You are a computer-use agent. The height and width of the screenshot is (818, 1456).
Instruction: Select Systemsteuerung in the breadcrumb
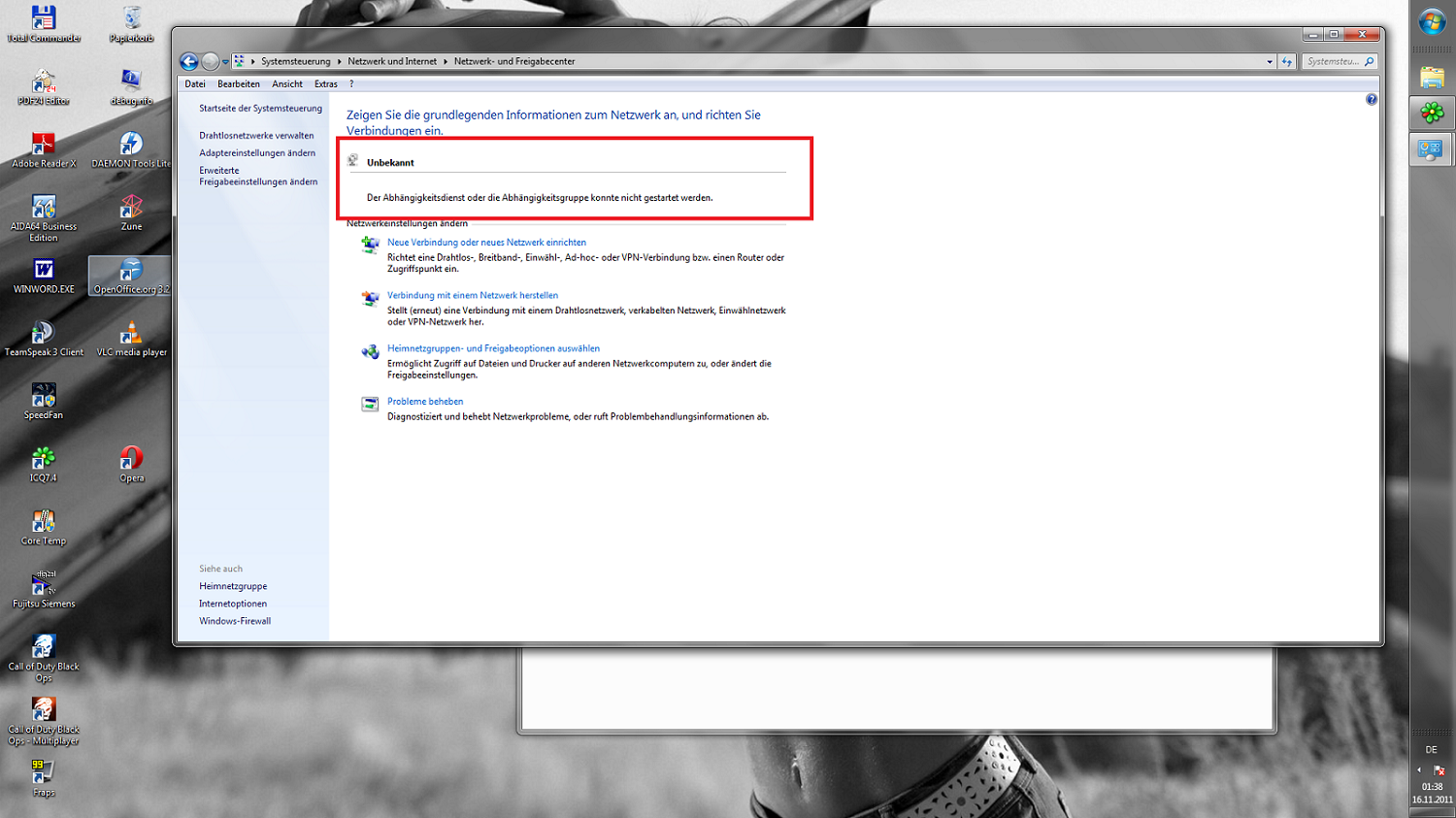295,61
